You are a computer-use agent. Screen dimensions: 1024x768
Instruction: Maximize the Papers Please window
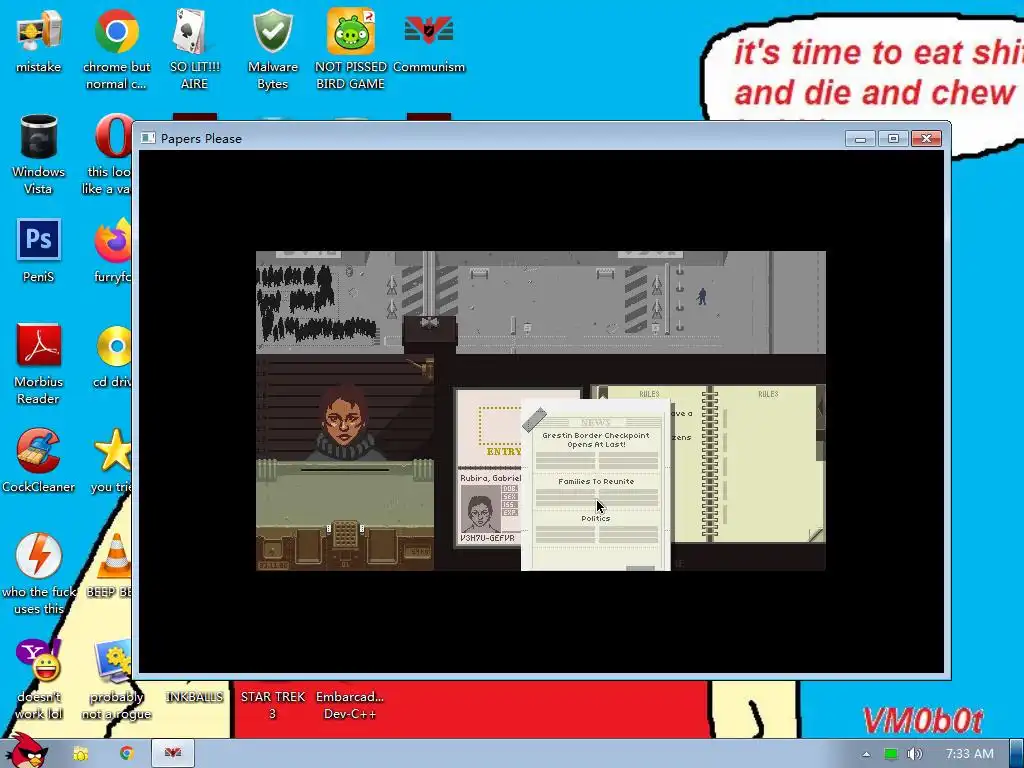tap(893, 138)
